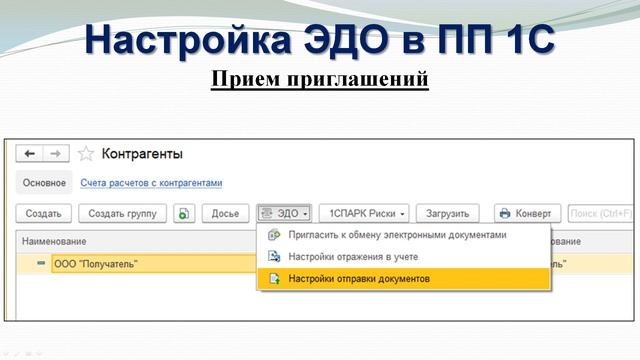This screenshot has height=360, width=640.
Task: Add Контрагенты to favorites with star icon
Action: click(x=86, y=154)
